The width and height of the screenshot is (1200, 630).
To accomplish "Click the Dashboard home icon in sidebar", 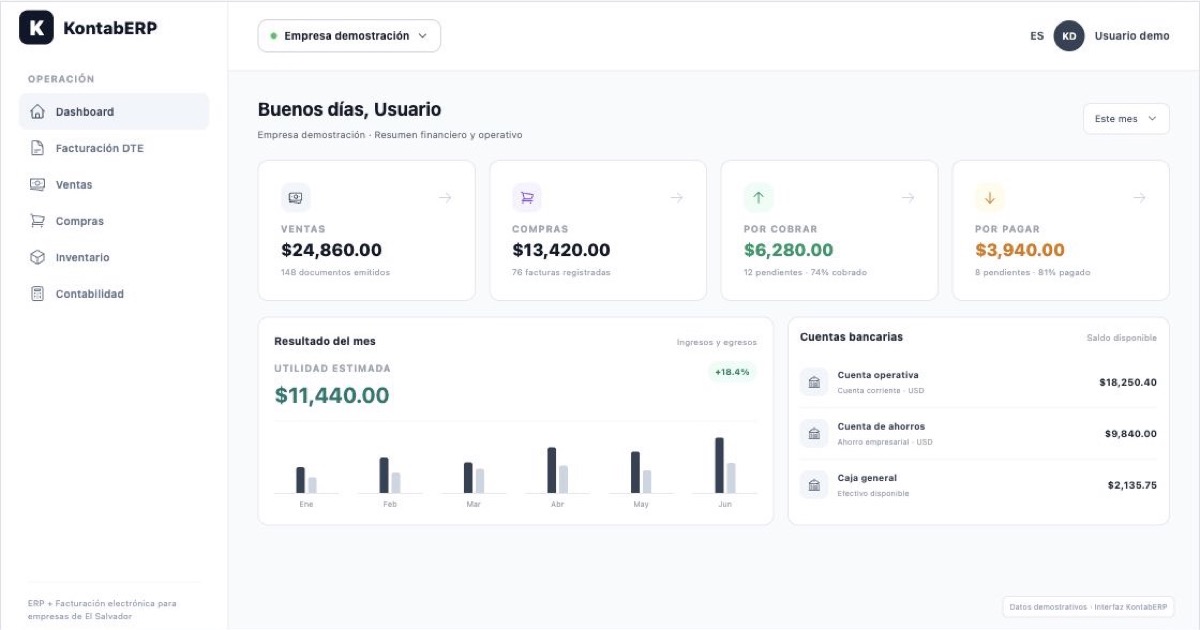I will [x=38, y=112].
